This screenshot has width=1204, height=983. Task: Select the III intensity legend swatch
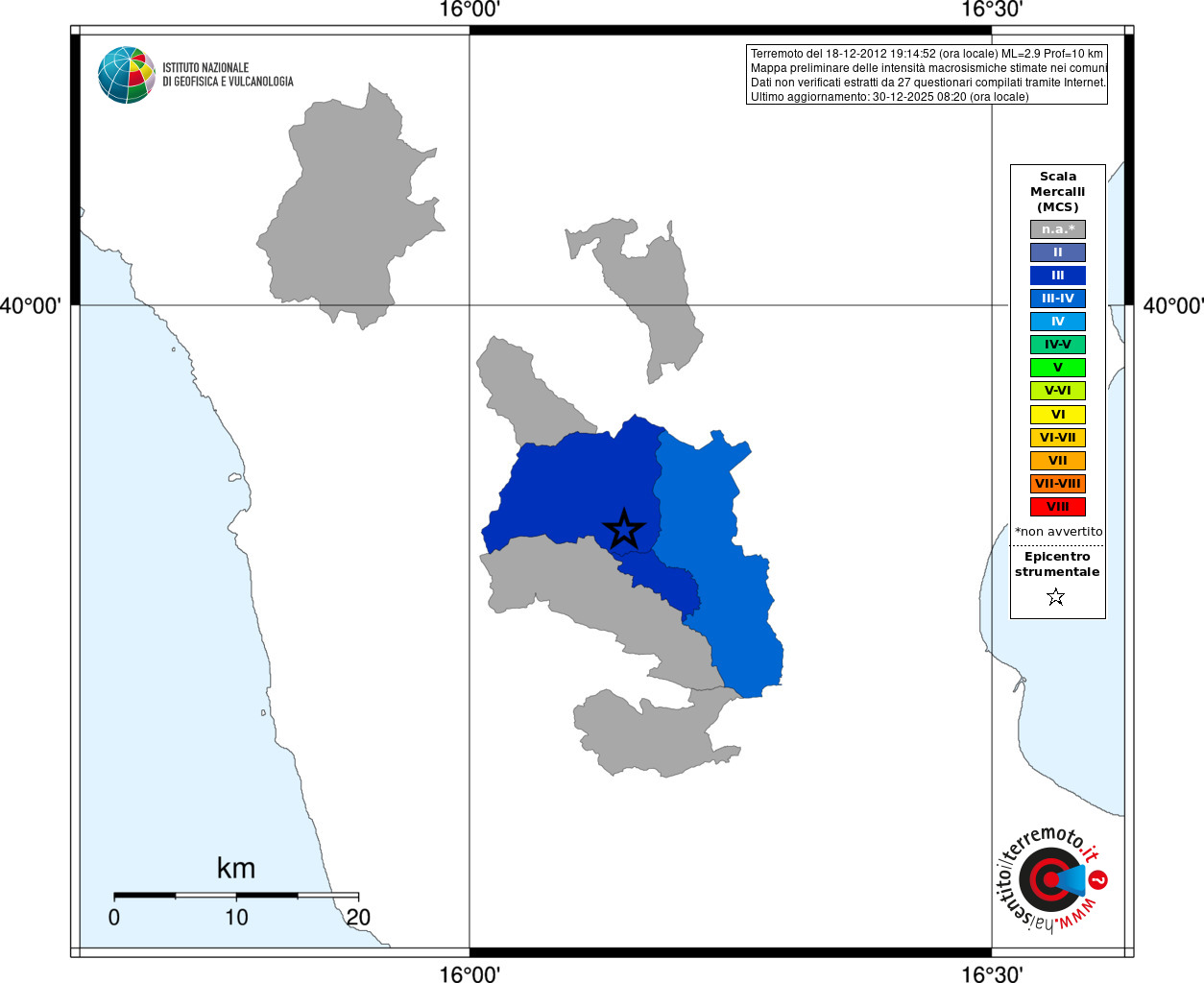click(1058, 276)
